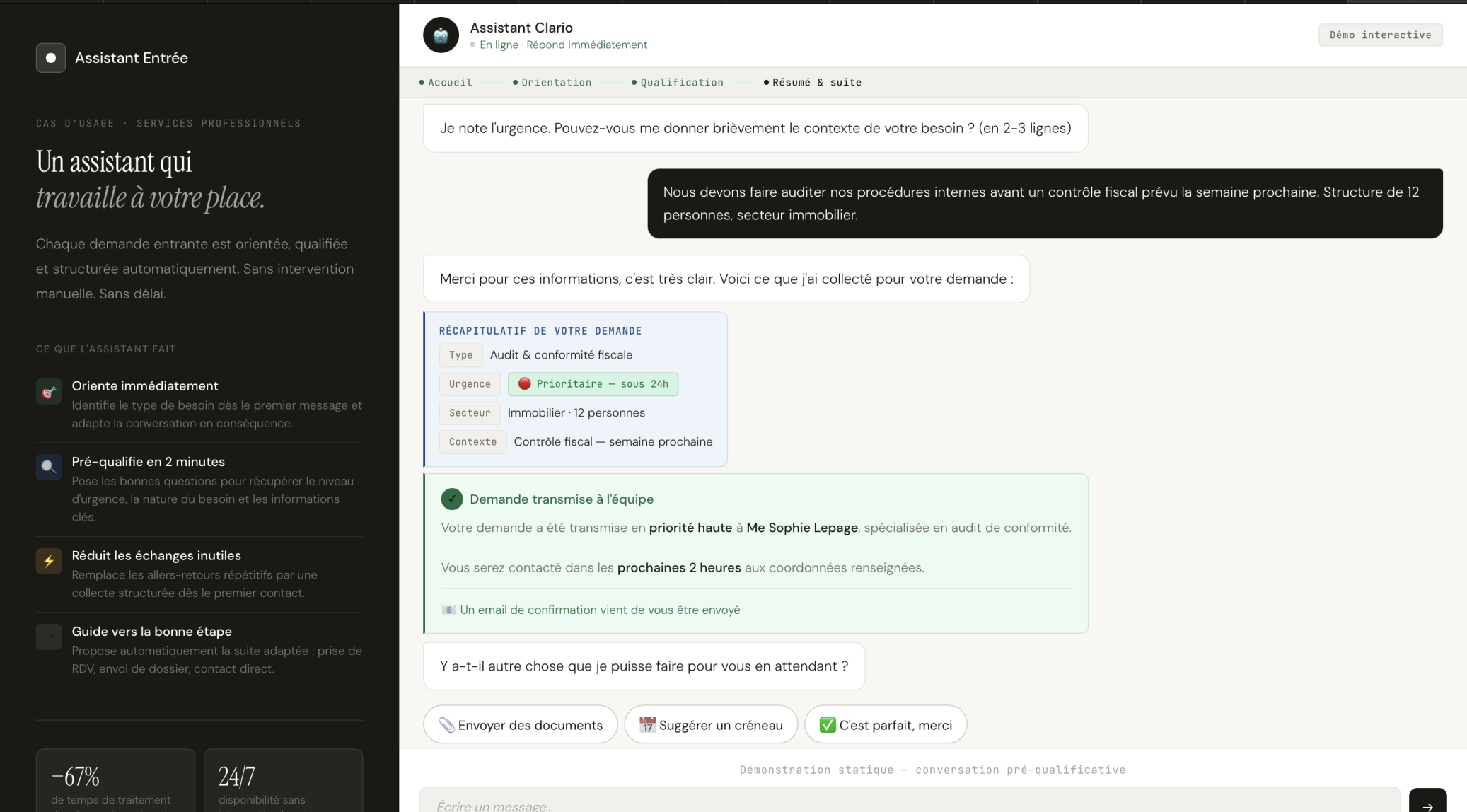Choose the C'est parfait, merci reply
The height and width of the screenshot is (812, 1467).
886,724
